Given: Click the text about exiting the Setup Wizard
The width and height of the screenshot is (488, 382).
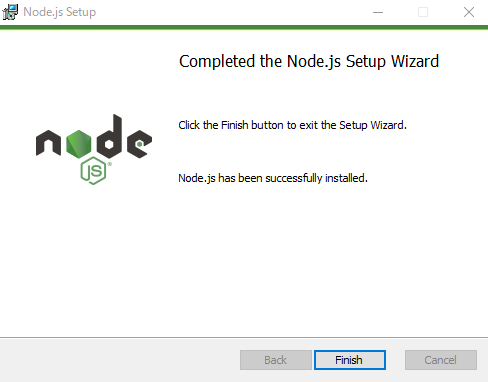Looking at the screenshot, I should [292, 125].
